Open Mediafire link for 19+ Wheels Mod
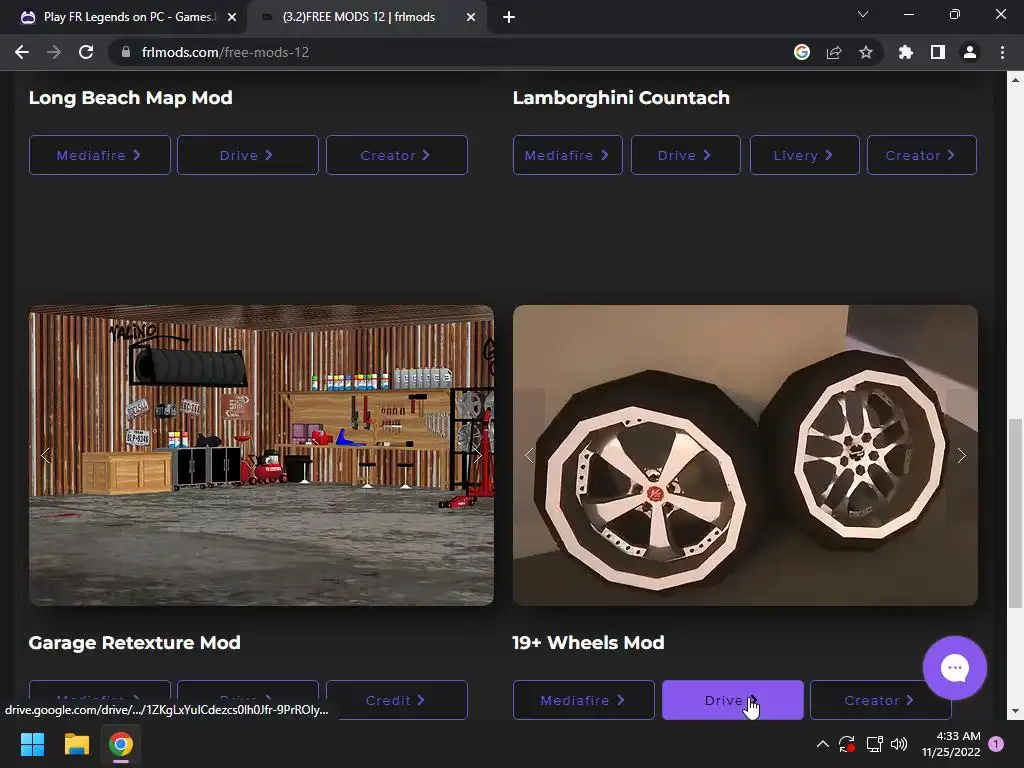 (584, 700)
